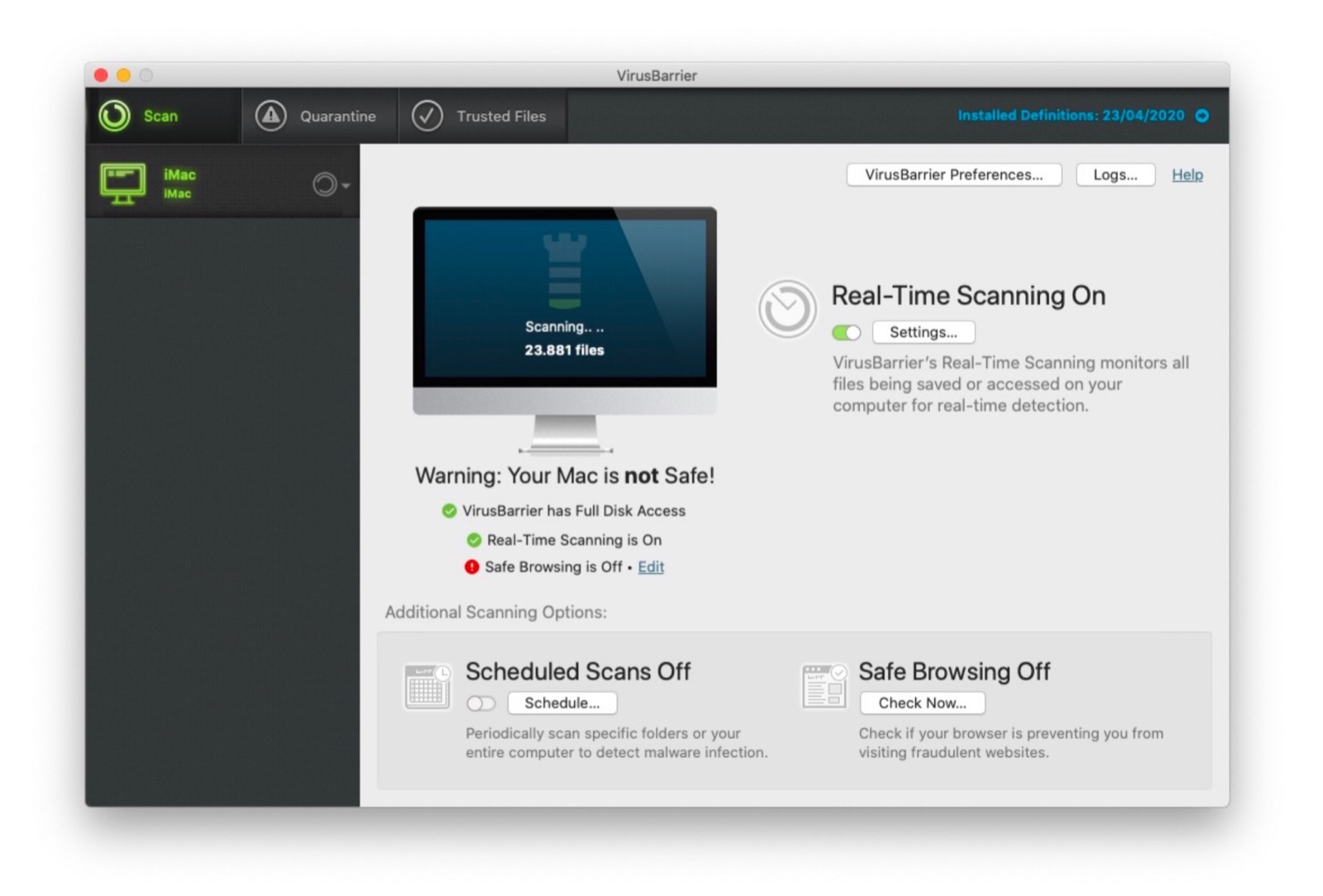
Task: Click the Real-Time Scanning clock icon
Action: [787, 309]
